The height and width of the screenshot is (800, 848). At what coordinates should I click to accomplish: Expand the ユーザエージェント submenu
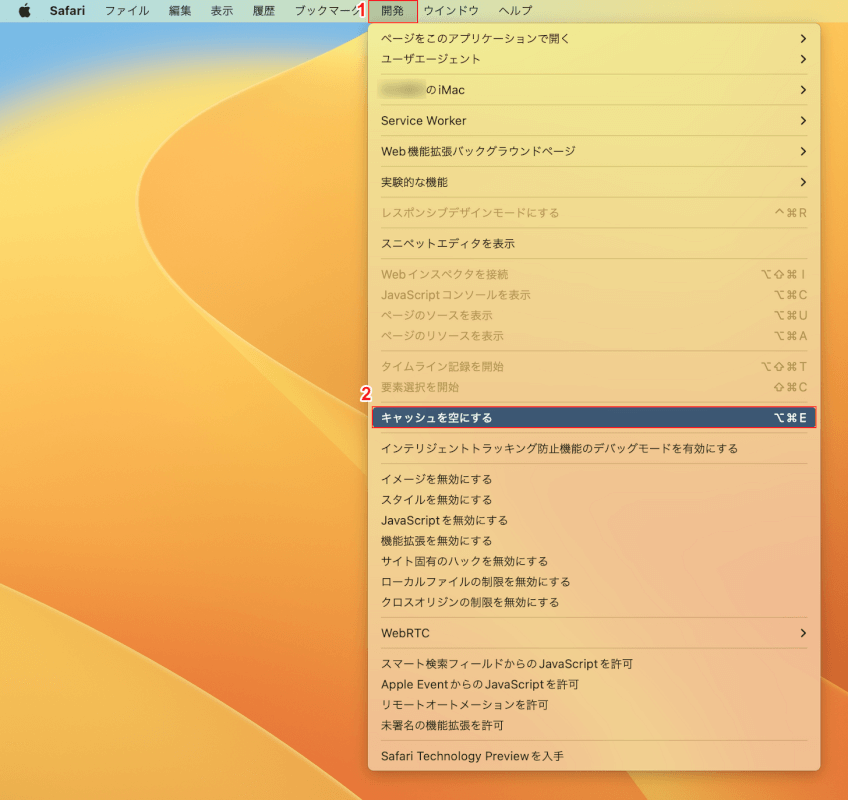tap(594, 59)
